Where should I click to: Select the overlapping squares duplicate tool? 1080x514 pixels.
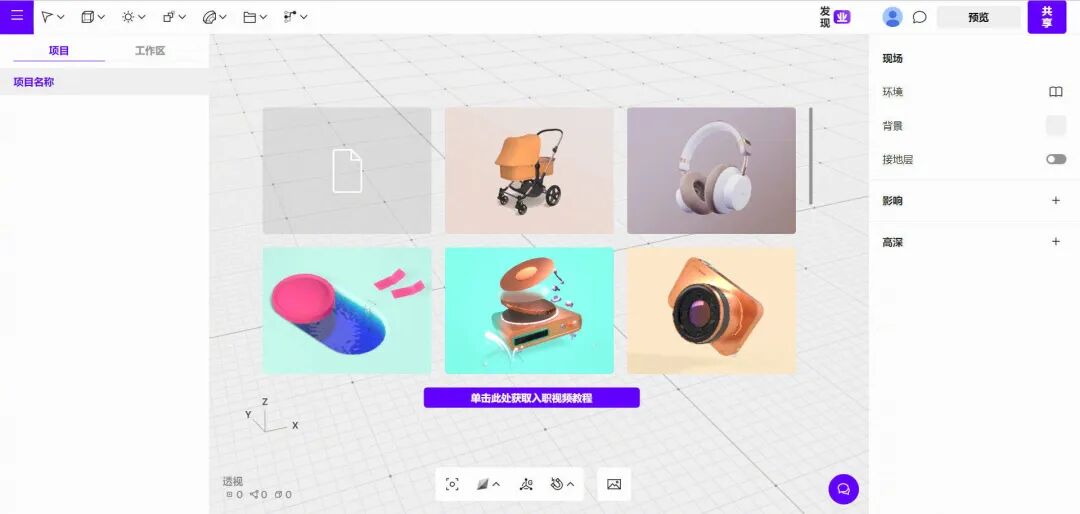169,17
